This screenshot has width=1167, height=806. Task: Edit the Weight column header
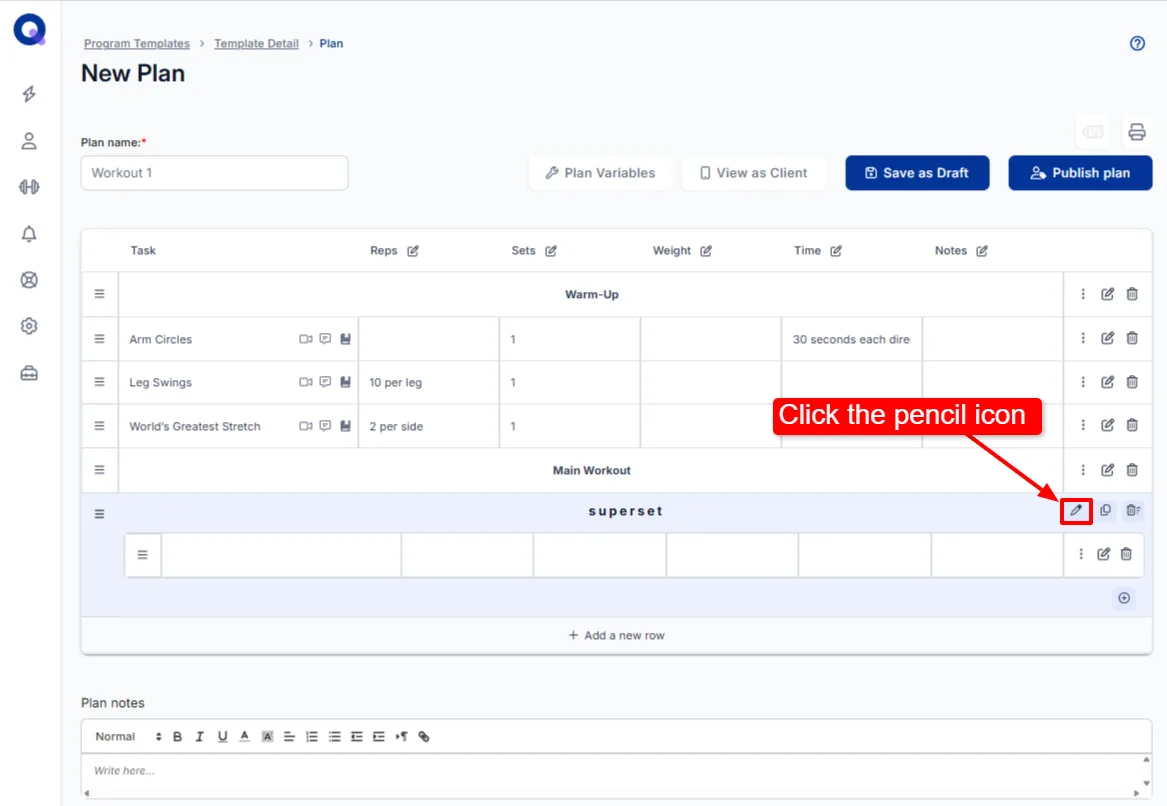point(706,251)
